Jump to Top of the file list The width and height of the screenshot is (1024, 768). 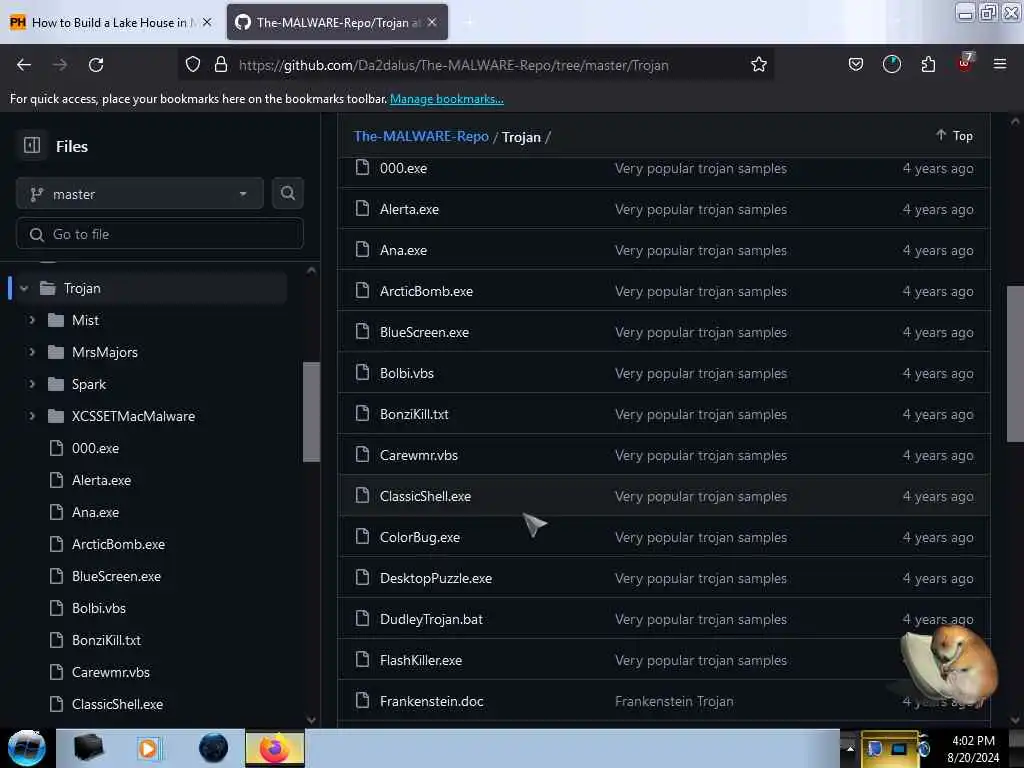pyautogui.click(x=954, y=135)
